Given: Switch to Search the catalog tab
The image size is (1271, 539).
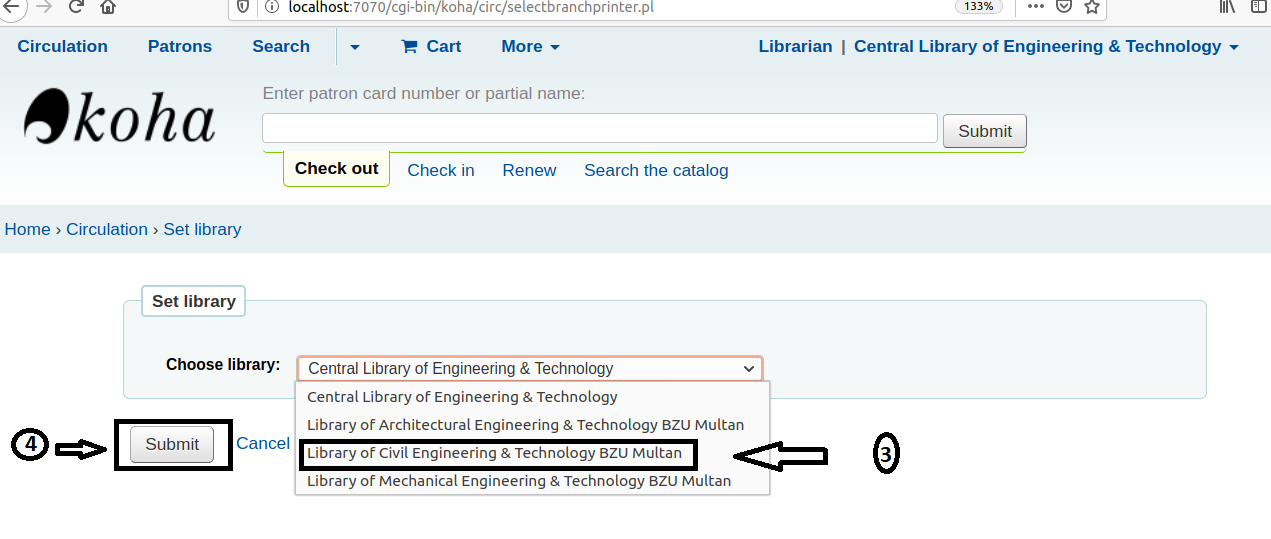Looking at the screenshot, I should 656,170.
